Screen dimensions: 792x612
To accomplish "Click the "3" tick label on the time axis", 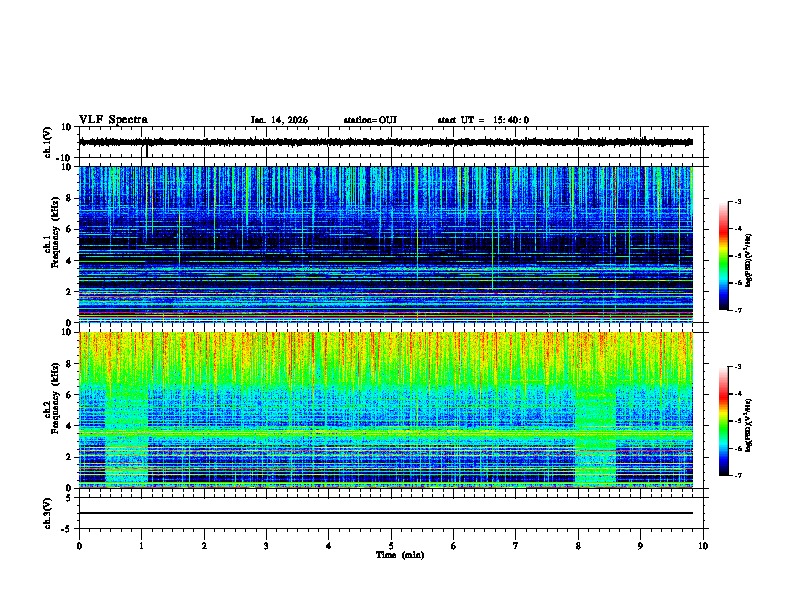I will [x=266, y=546].
